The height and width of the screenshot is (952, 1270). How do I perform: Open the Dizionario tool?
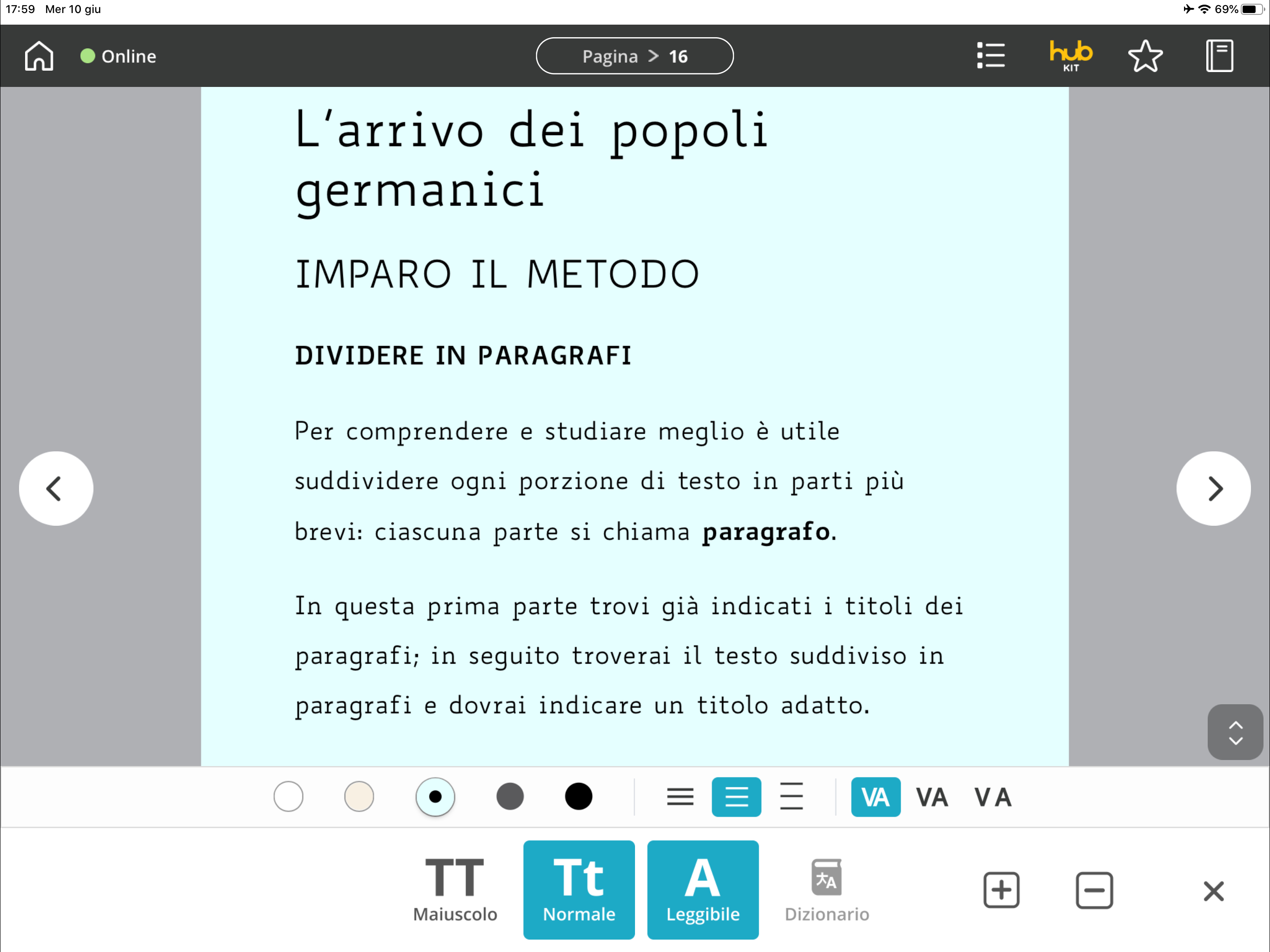pyautogui.click(x=826, y=890)
